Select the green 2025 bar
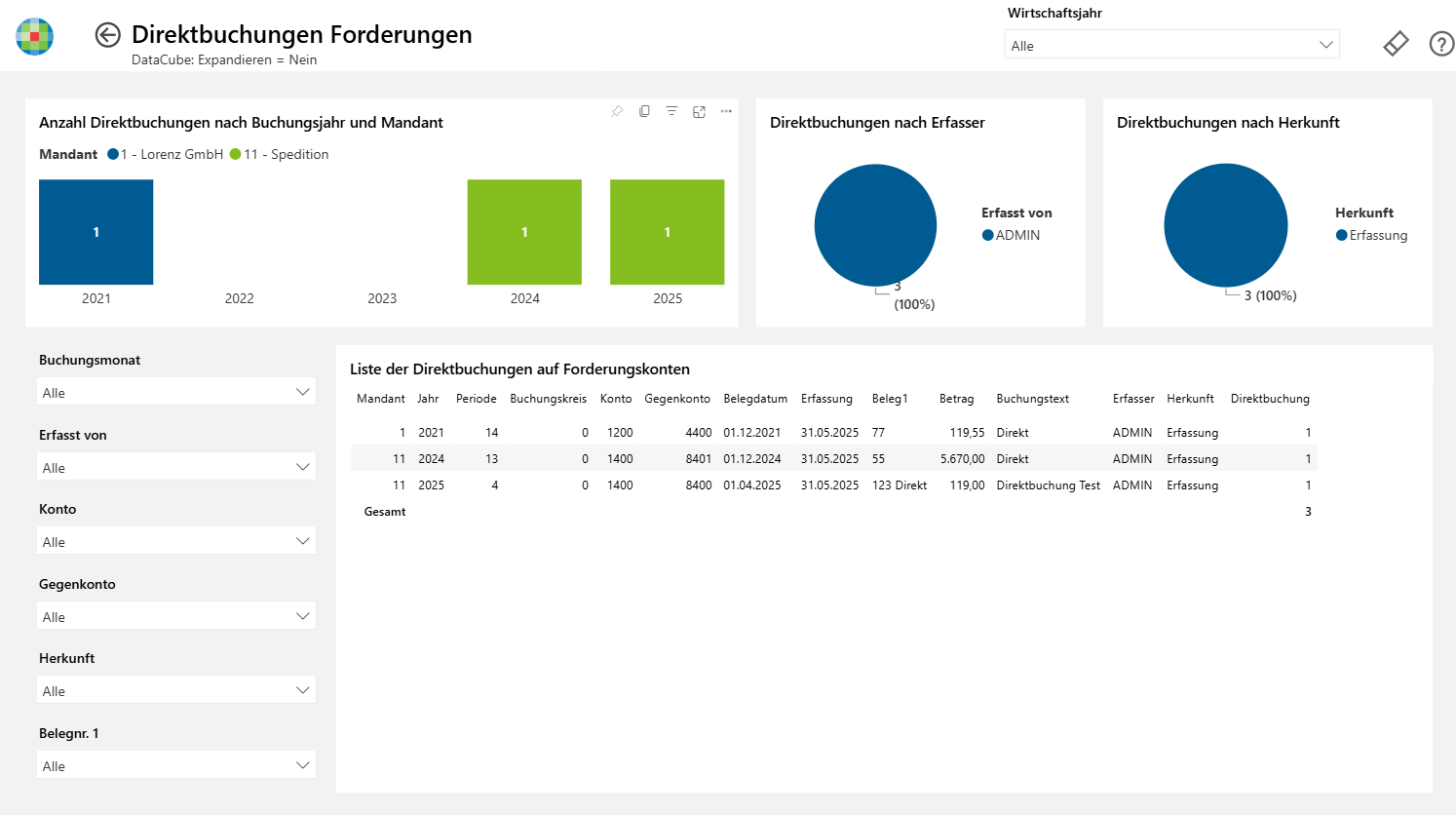The image size is (1456, 815). [668, 232]
